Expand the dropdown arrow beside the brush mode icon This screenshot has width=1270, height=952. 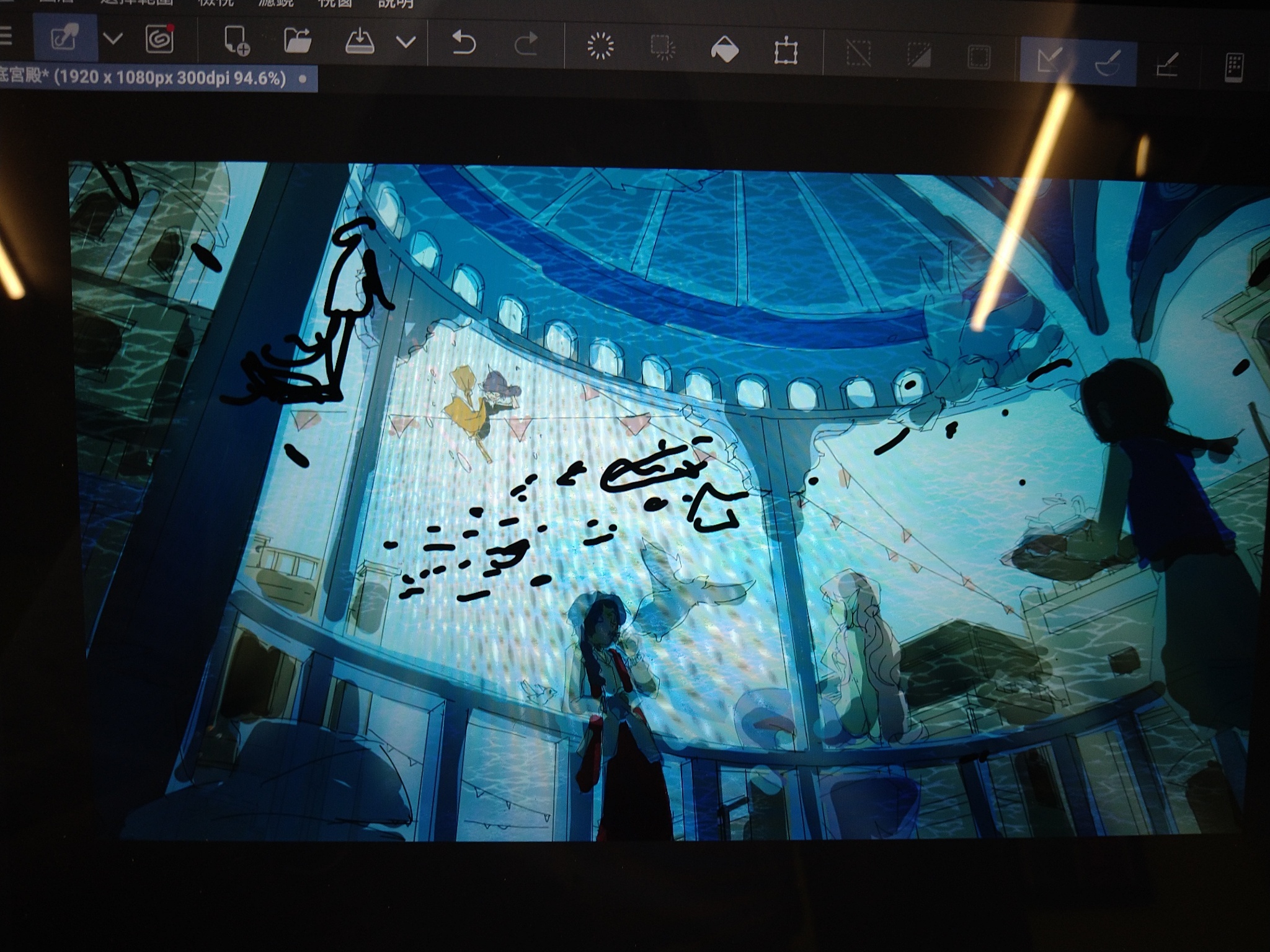coord(112,39)
